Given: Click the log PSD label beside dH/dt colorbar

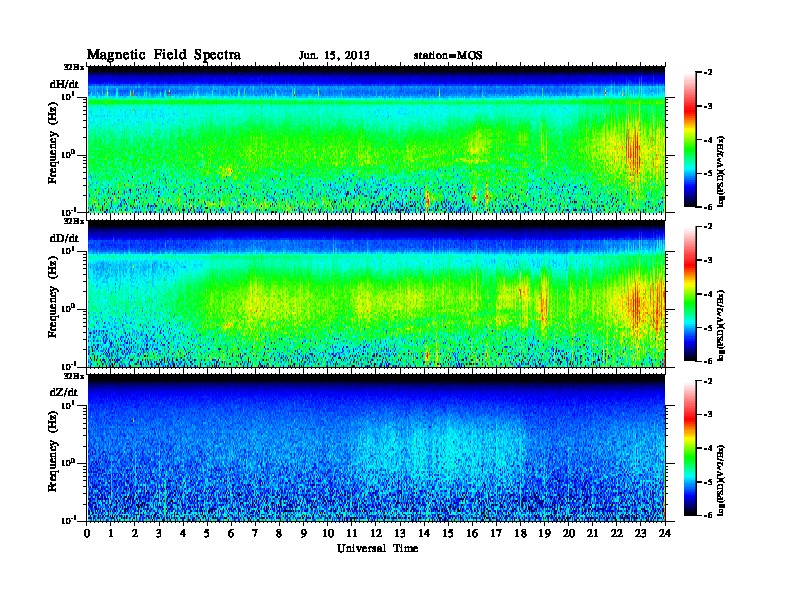Looking at the screenshot, I should 722,171.
